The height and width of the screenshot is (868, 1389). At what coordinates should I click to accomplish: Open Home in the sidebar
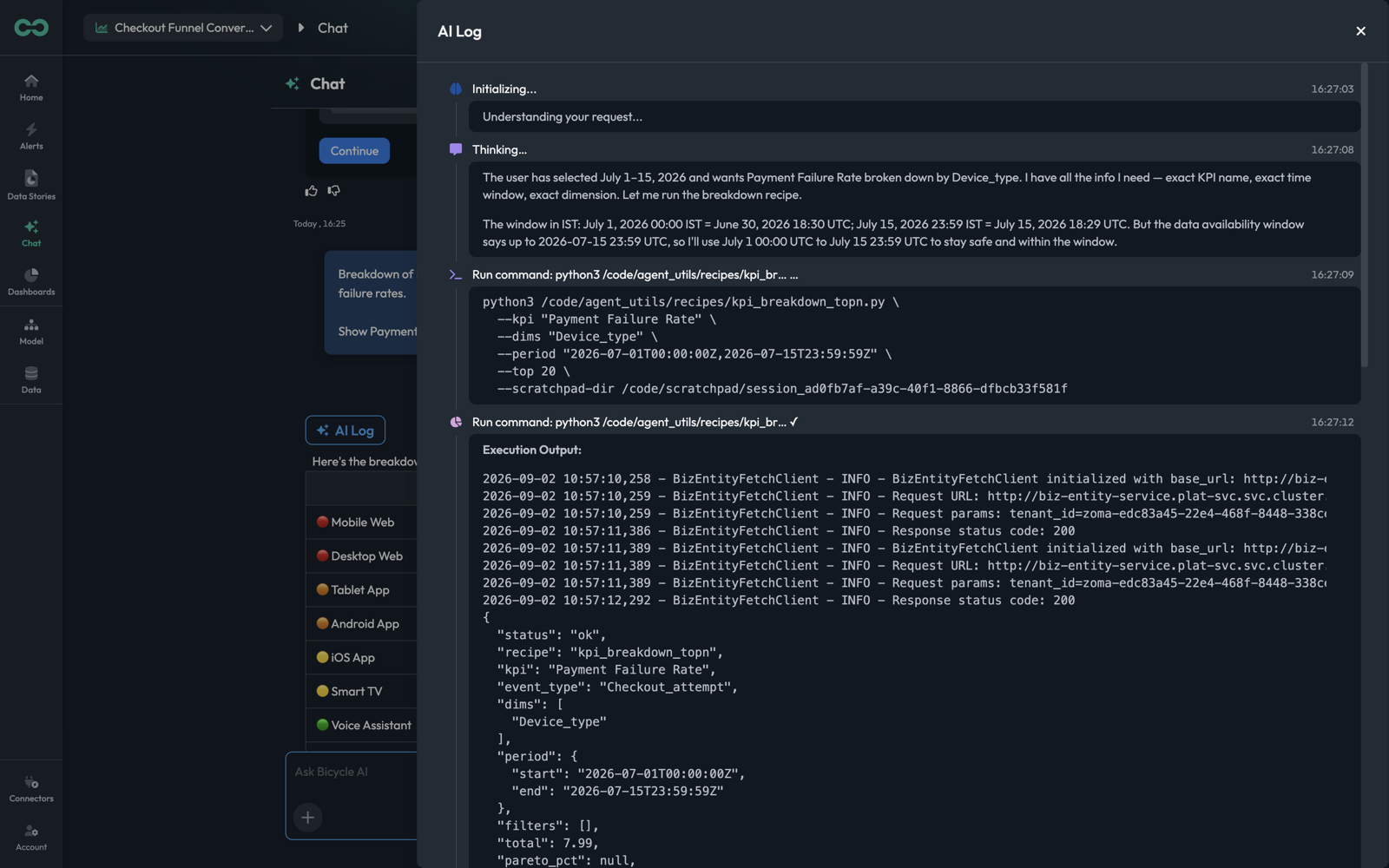(31, 88)
